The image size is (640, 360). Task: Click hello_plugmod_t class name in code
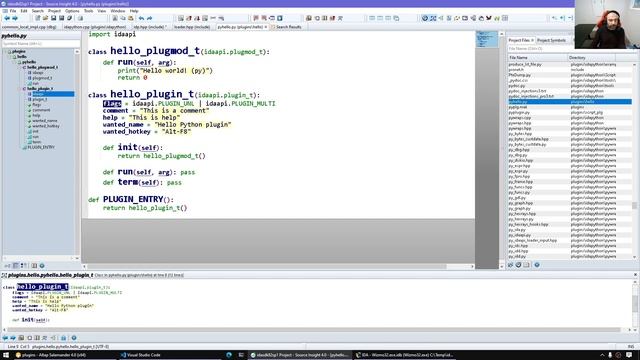click(155, 51)
